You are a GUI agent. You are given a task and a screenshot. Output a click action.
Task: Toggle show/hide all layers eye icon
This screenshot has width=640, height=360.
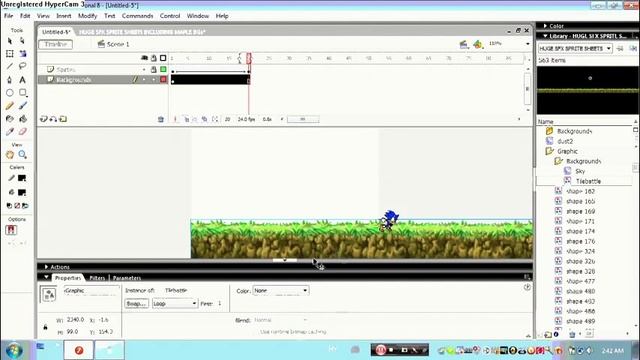[x=144, y=58]
